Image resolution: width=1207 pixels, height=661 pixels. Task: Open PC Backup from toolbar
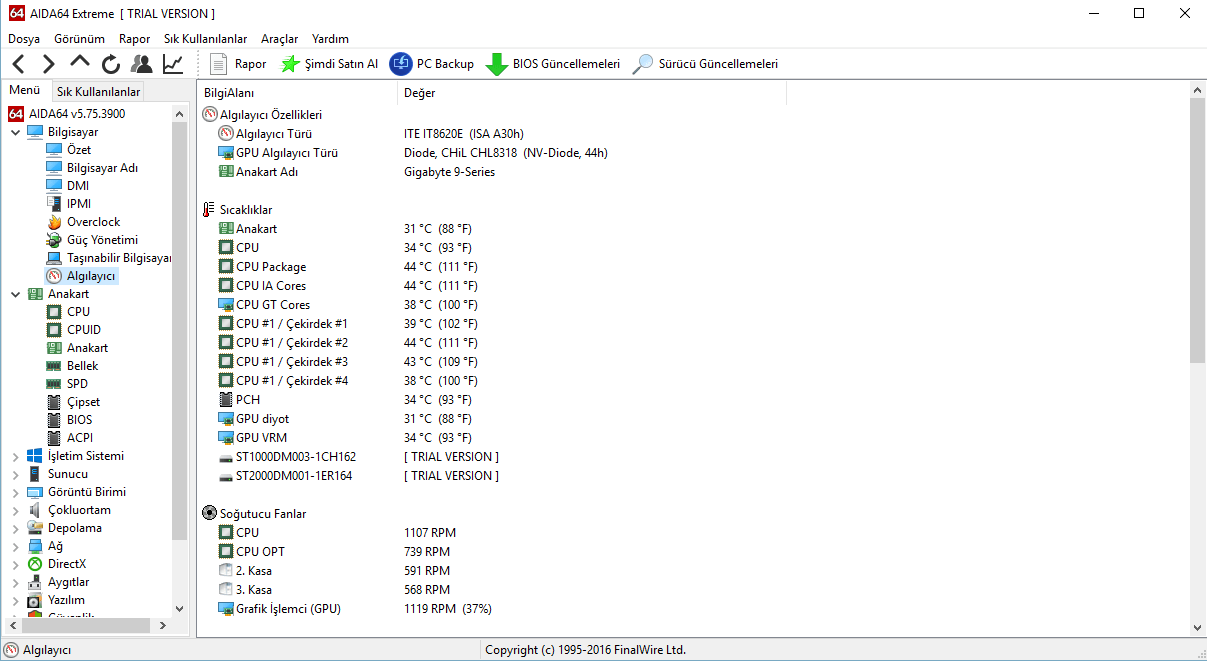click(x=432, y=64)
